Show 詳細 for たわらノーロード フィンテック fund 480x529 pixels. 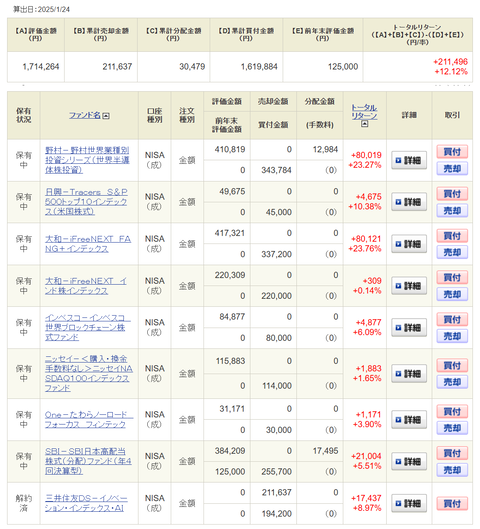pos(409,420)
